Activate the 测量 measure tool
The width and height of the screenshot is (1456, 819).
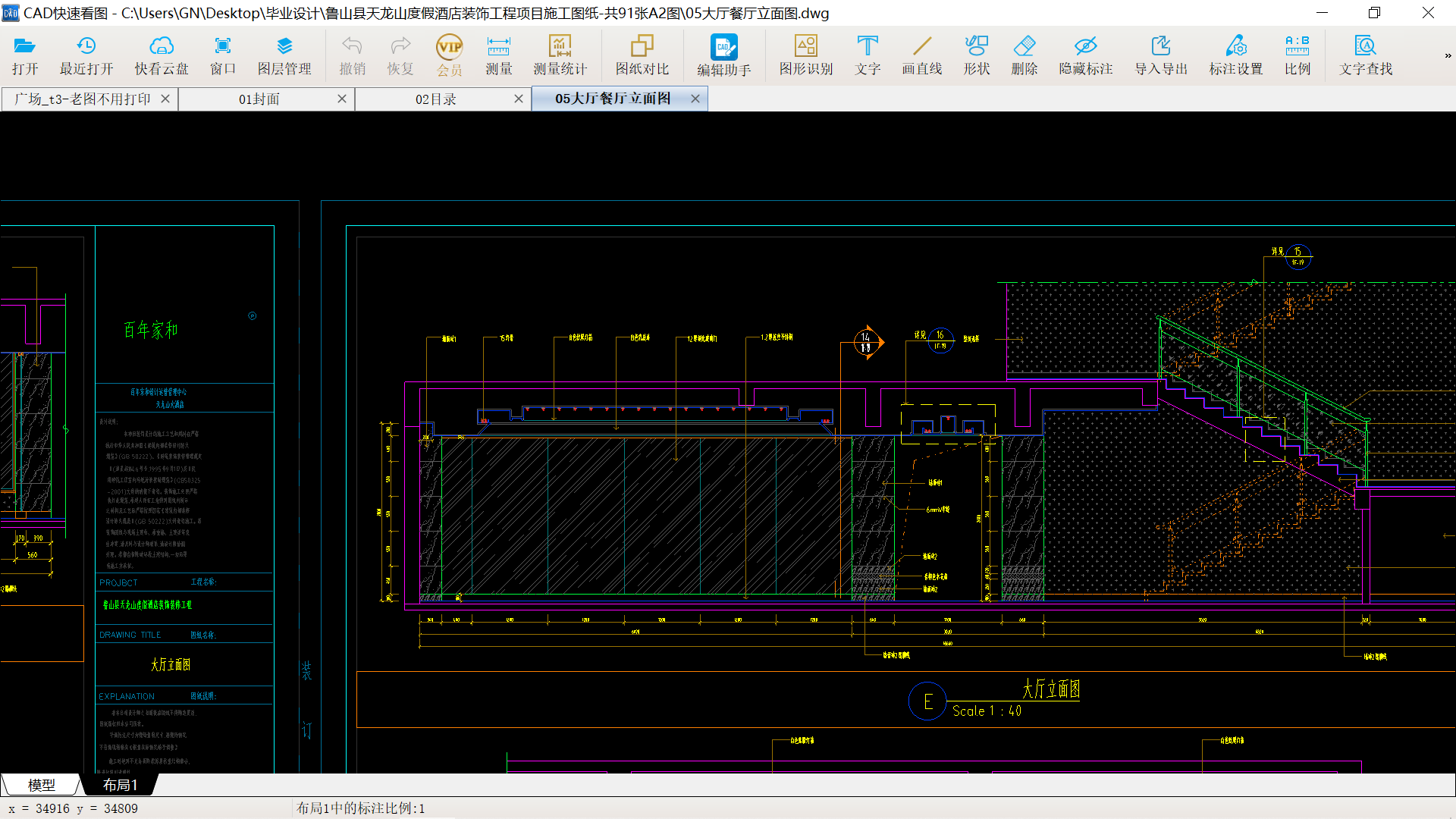click(x=498, y=55)
